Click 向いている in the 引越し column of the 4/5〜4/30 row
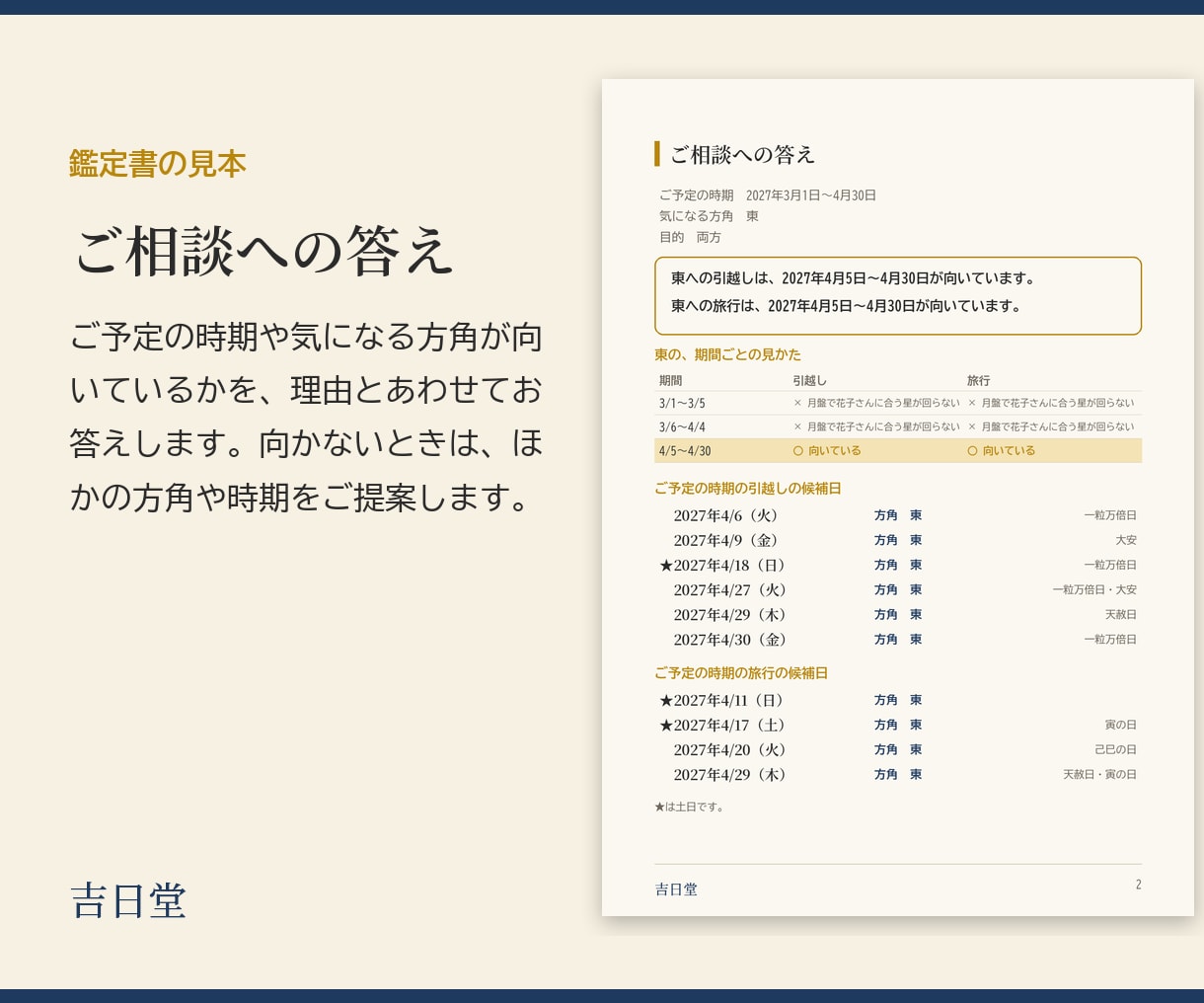Image resolution: width=1204 pixels, height=1003 pixels. coord(827,450)
